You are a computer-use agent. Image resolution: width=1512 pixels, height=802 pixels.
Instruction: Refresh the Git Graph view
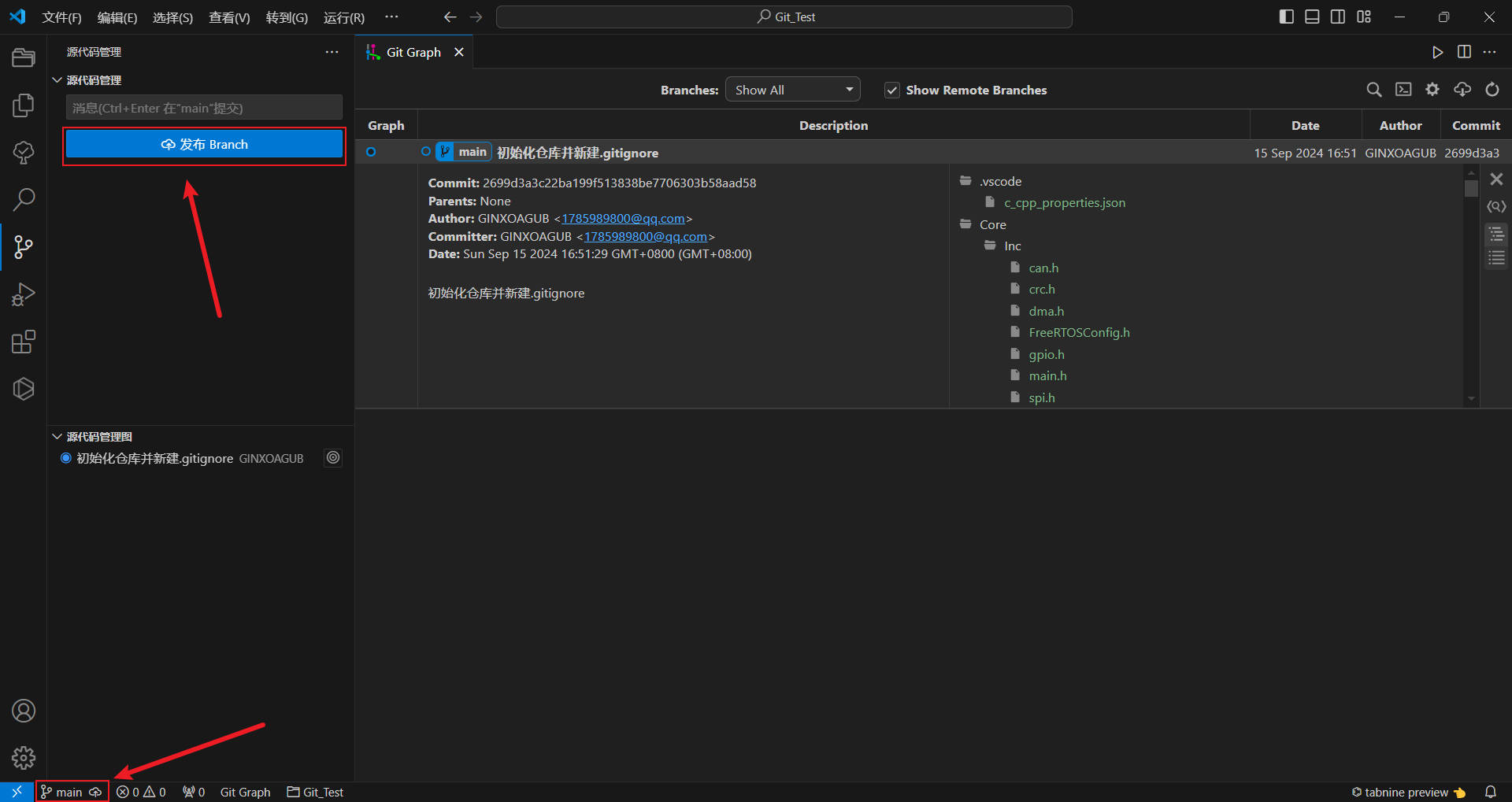pos(1492,90)
